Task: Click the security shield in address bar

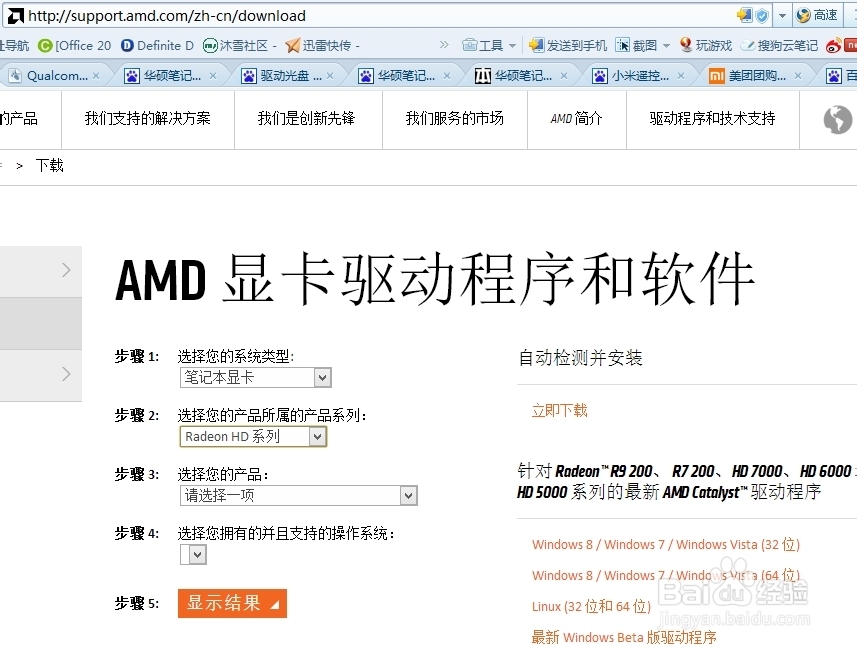Action: (x=761, y=14)
